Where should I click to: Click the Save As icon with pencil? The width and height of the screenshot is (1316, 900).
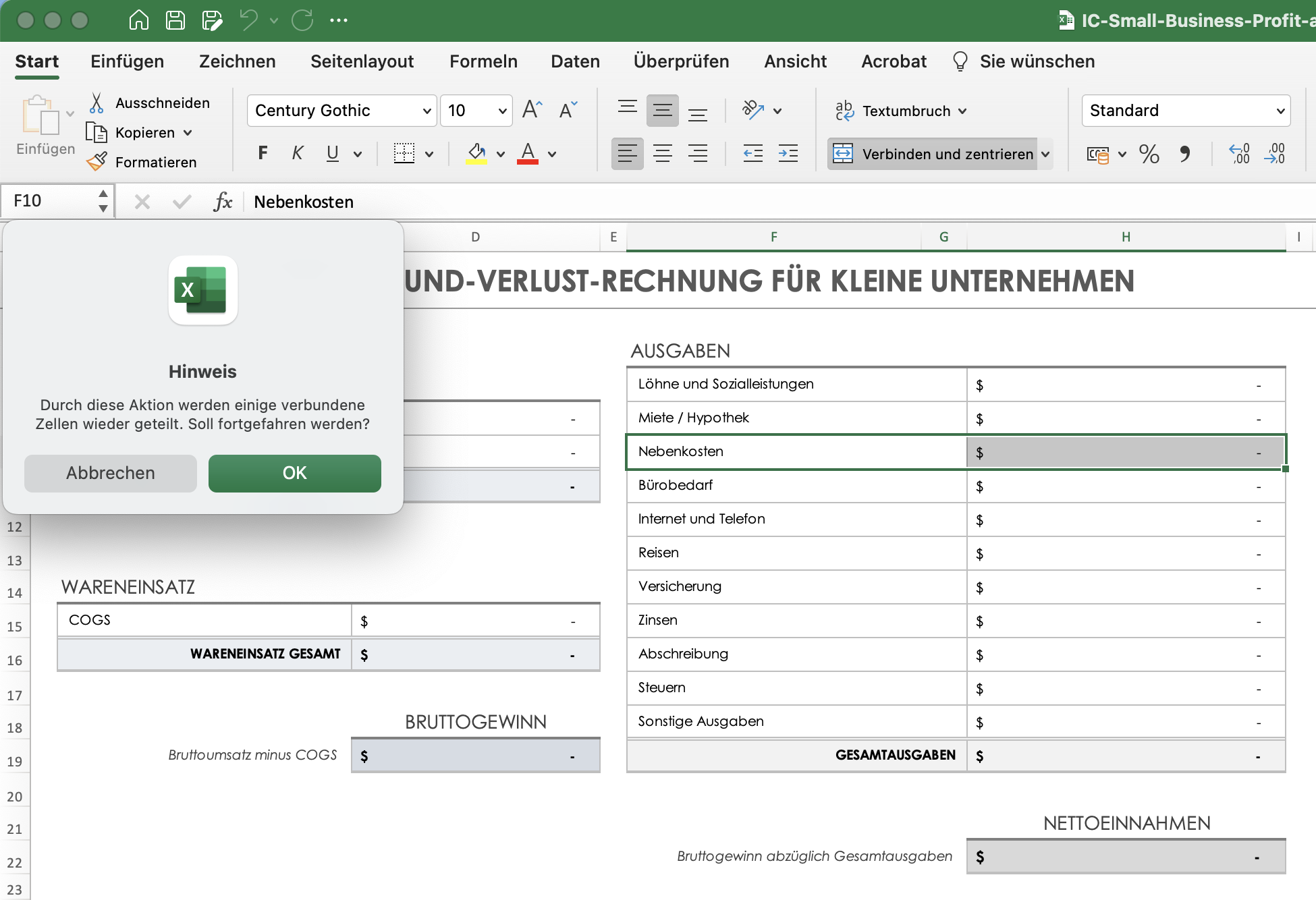(x=212, y=20)
